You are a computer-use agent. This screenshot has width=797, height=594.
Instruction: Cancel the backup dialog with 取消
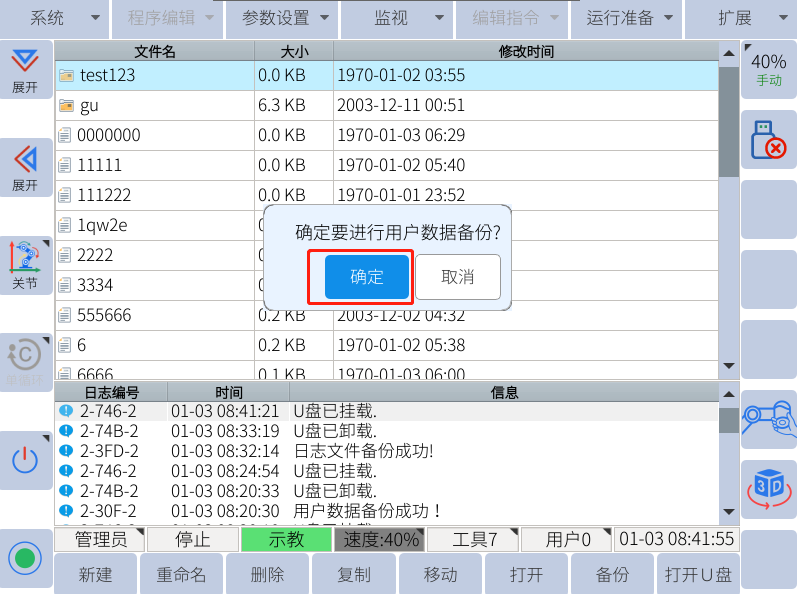point(458,277)
